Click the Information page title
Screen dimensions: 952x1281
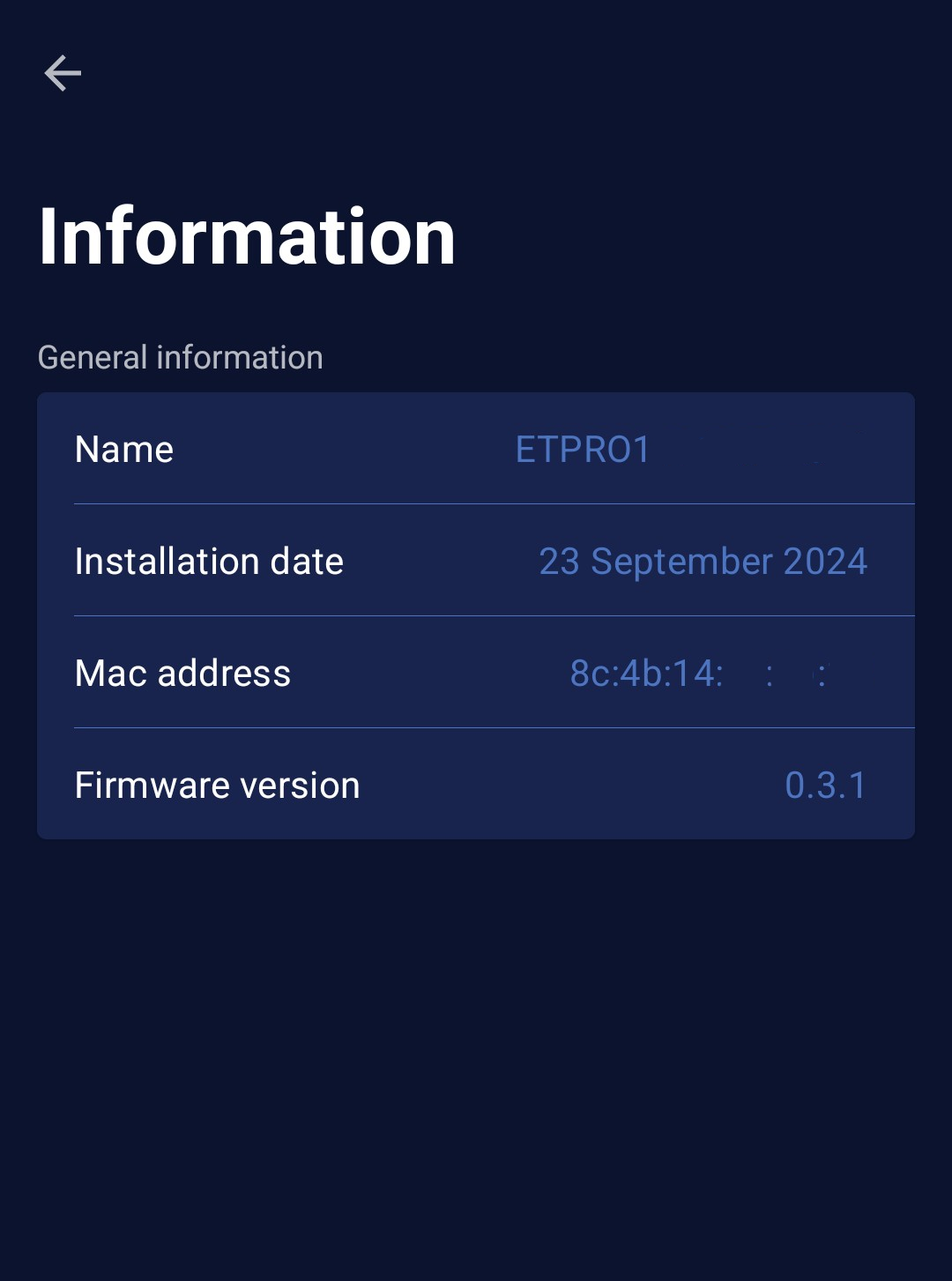(247, 236)
